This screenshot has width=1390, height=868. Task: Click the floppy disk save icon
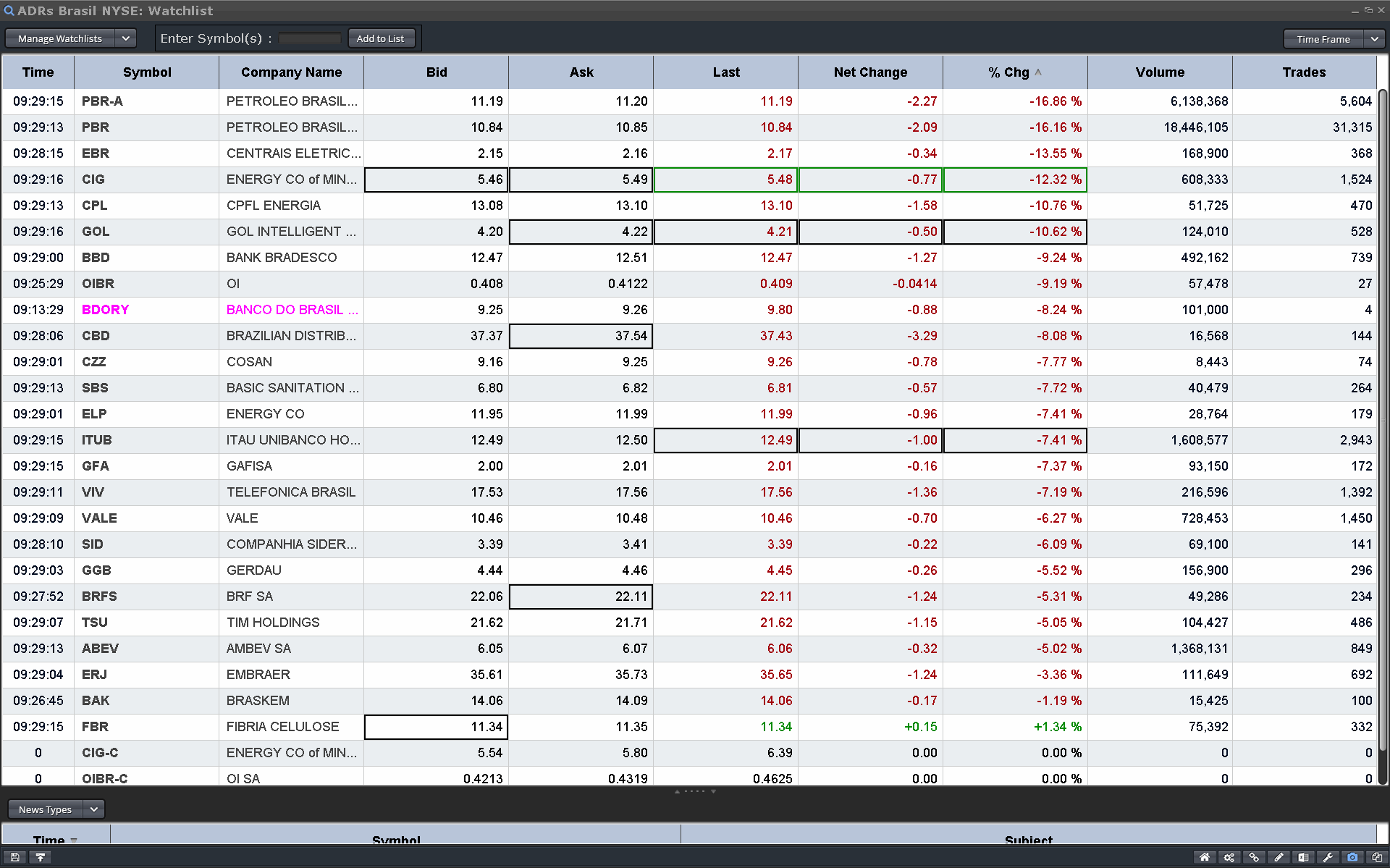[x=14, y=857]
